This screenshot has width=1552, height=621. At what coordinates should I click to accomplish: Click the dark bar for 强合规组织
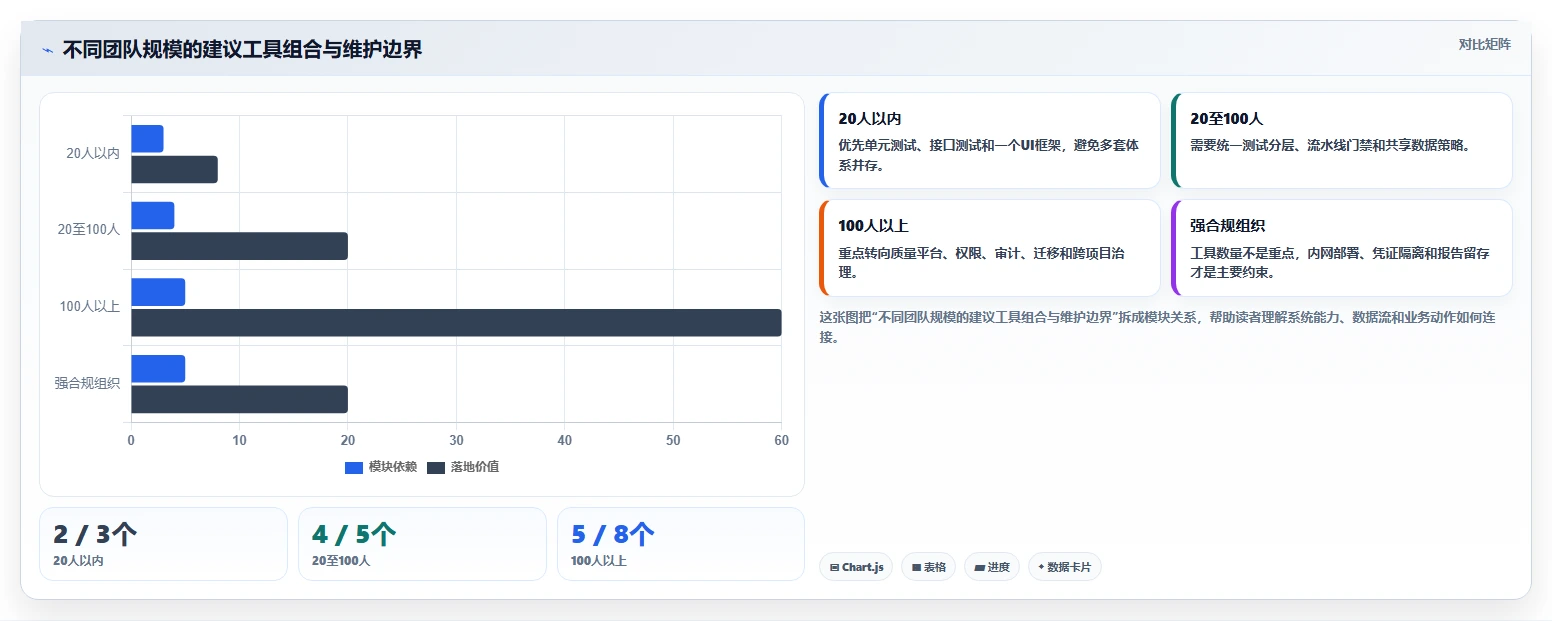(x=239, y=400)
